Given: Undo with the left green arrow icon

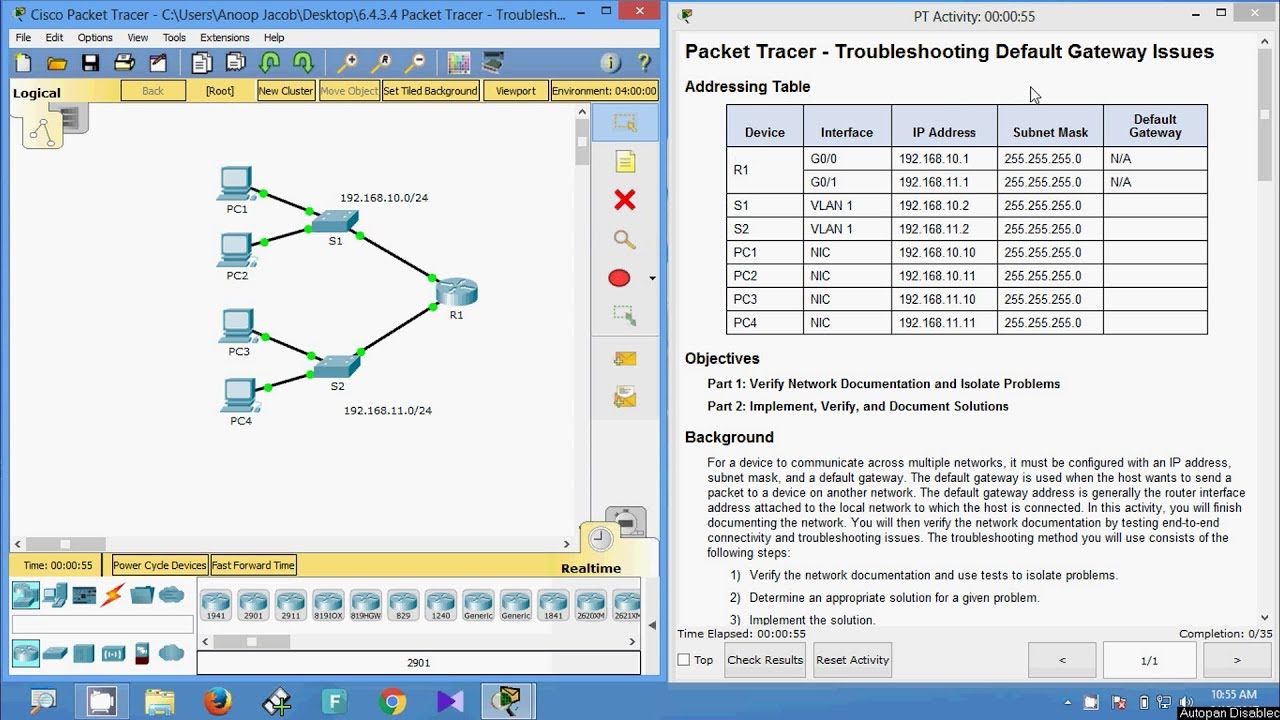Looking at the screenshot, I should click(269, 63).
